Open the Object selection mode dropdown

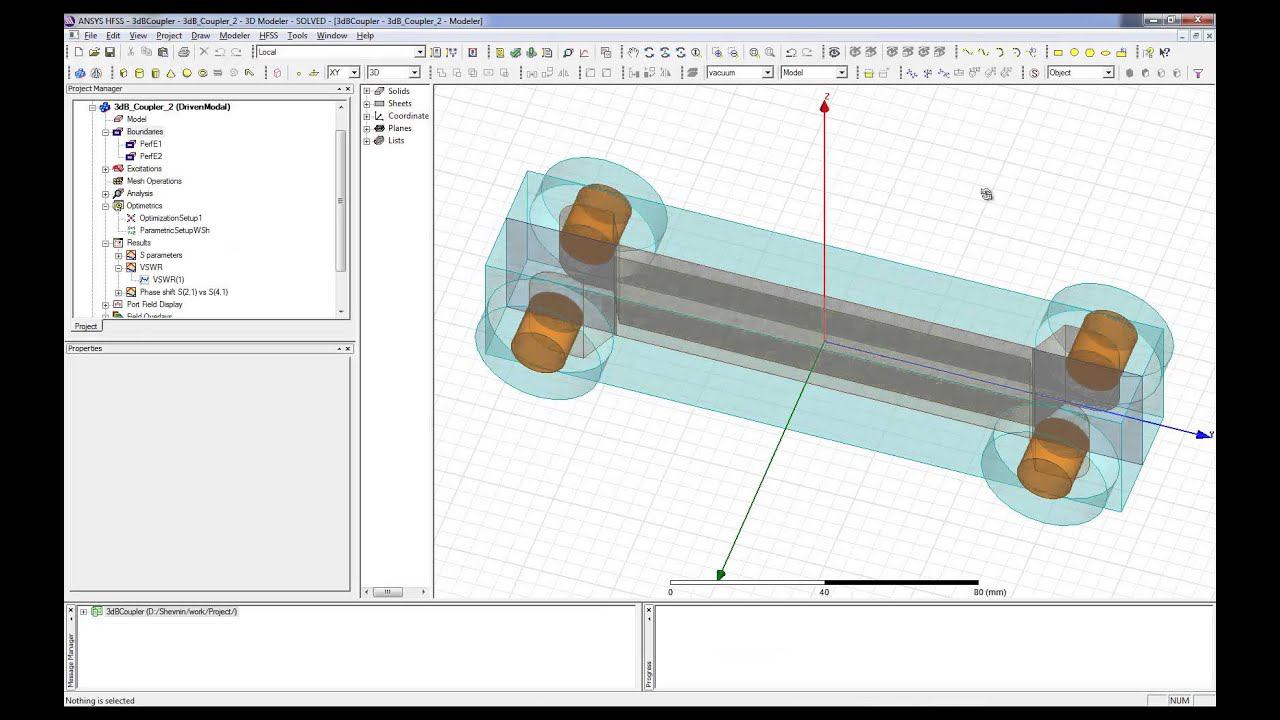[1108, 72]
